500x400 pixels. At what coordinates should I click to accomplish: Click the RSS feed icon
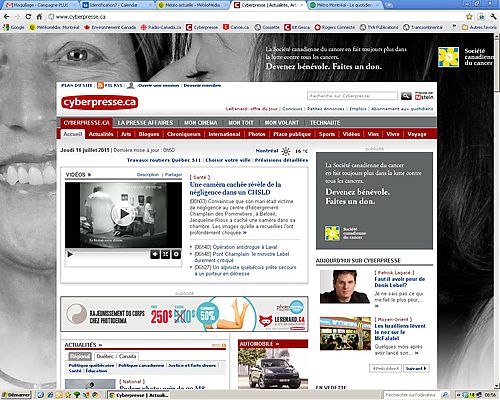[100, 86]
